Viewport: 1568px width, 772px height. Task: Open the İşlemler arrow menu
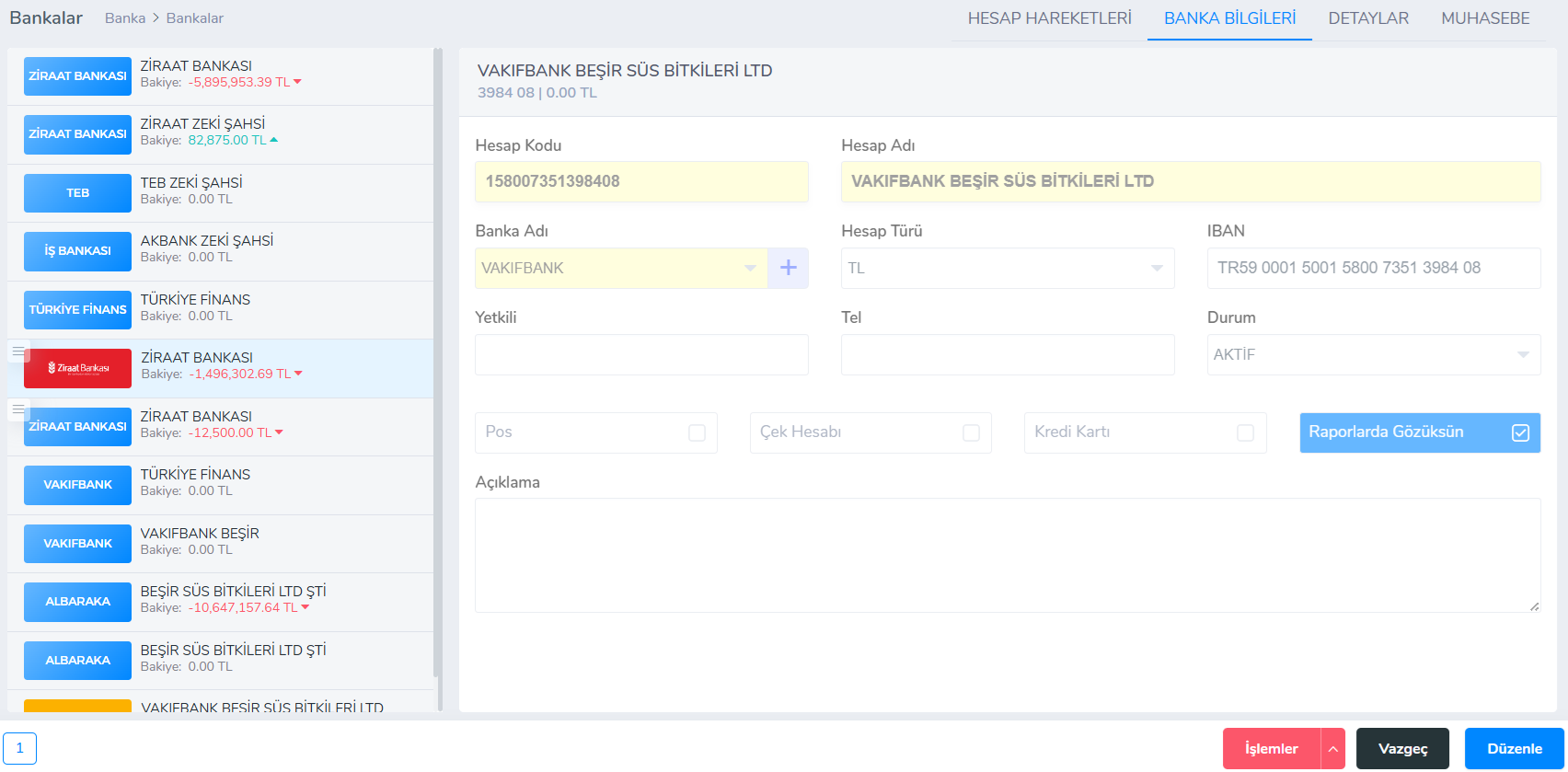[1332, 749]
